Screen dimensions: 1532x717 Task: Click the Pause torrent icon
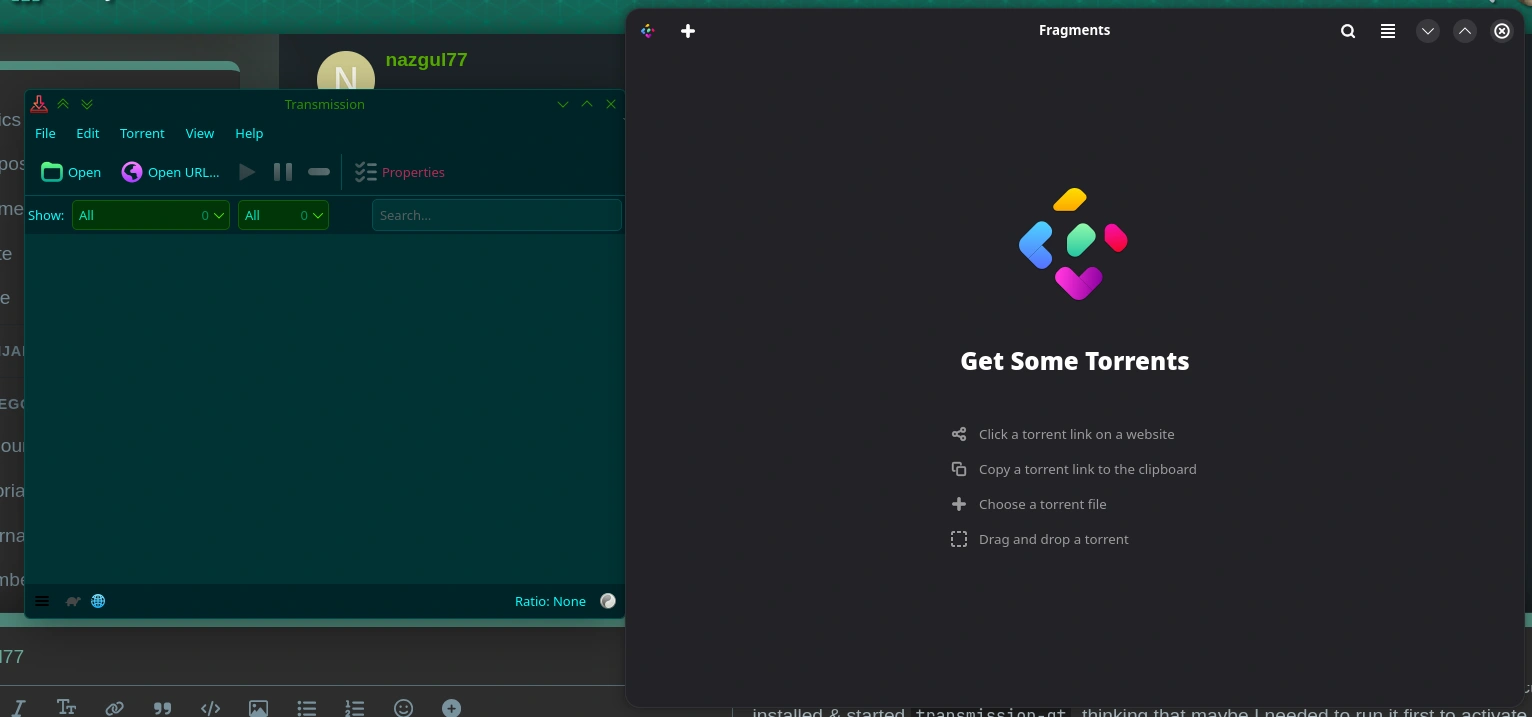(283, 172)
